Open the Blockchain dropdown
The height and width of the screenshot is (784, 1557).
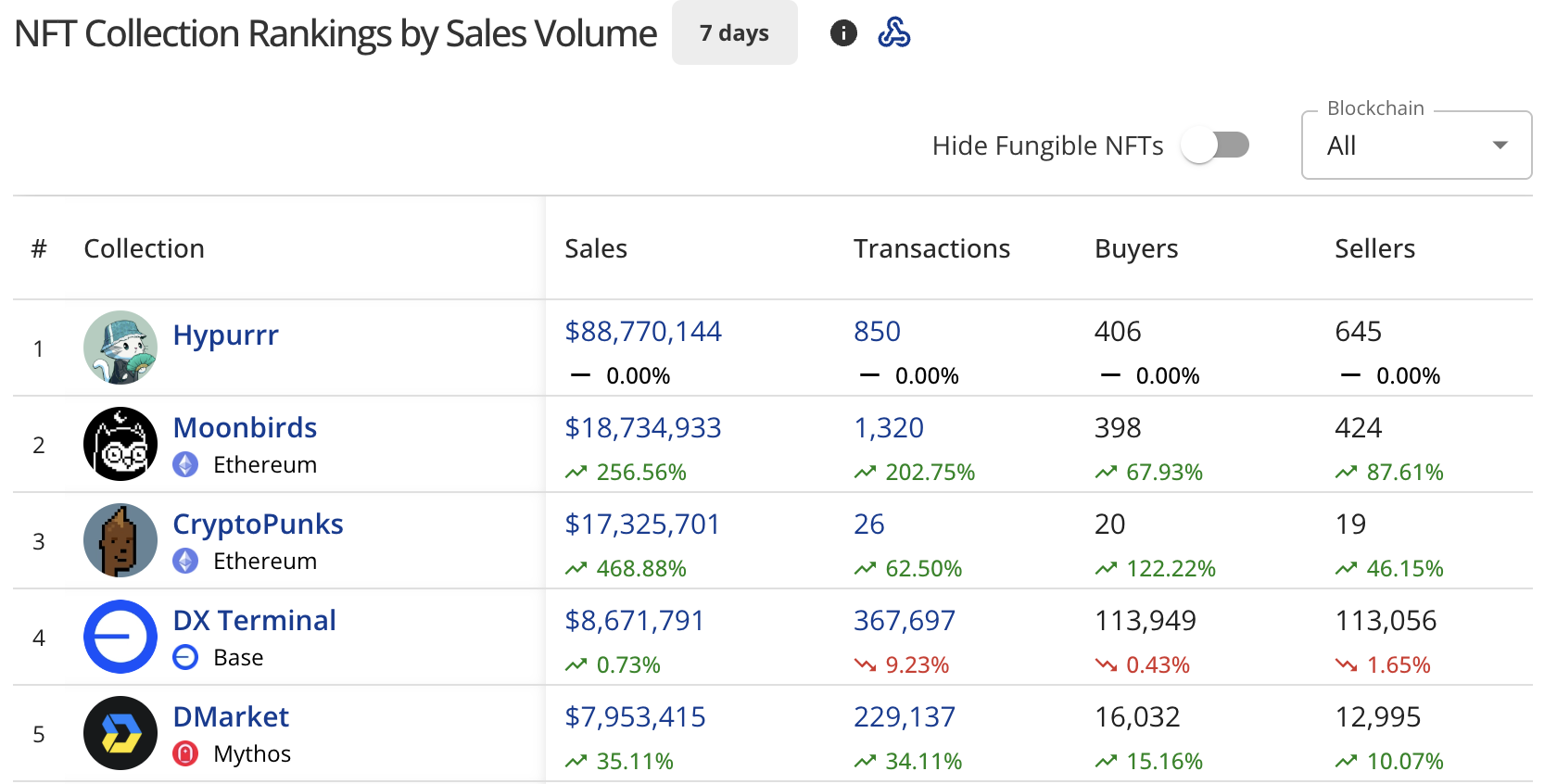pyautogui.click(x=1416, y=145)
